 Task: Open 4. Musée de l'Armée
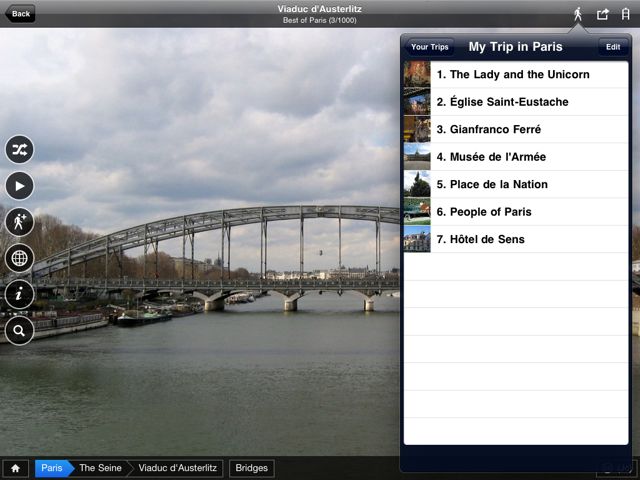point(516,157)
